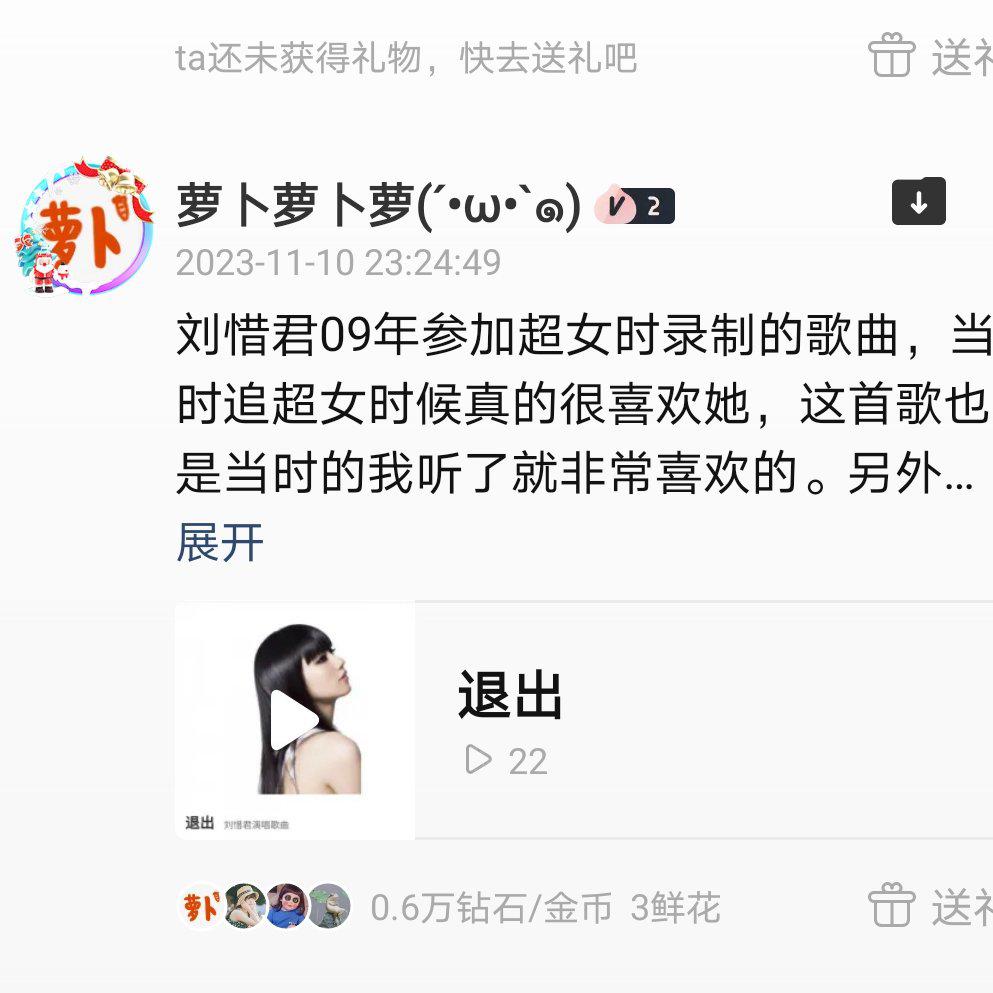View the 0.6万钻石/金币 gift total
The image size is (993, 993).
(x=491, y=907)
